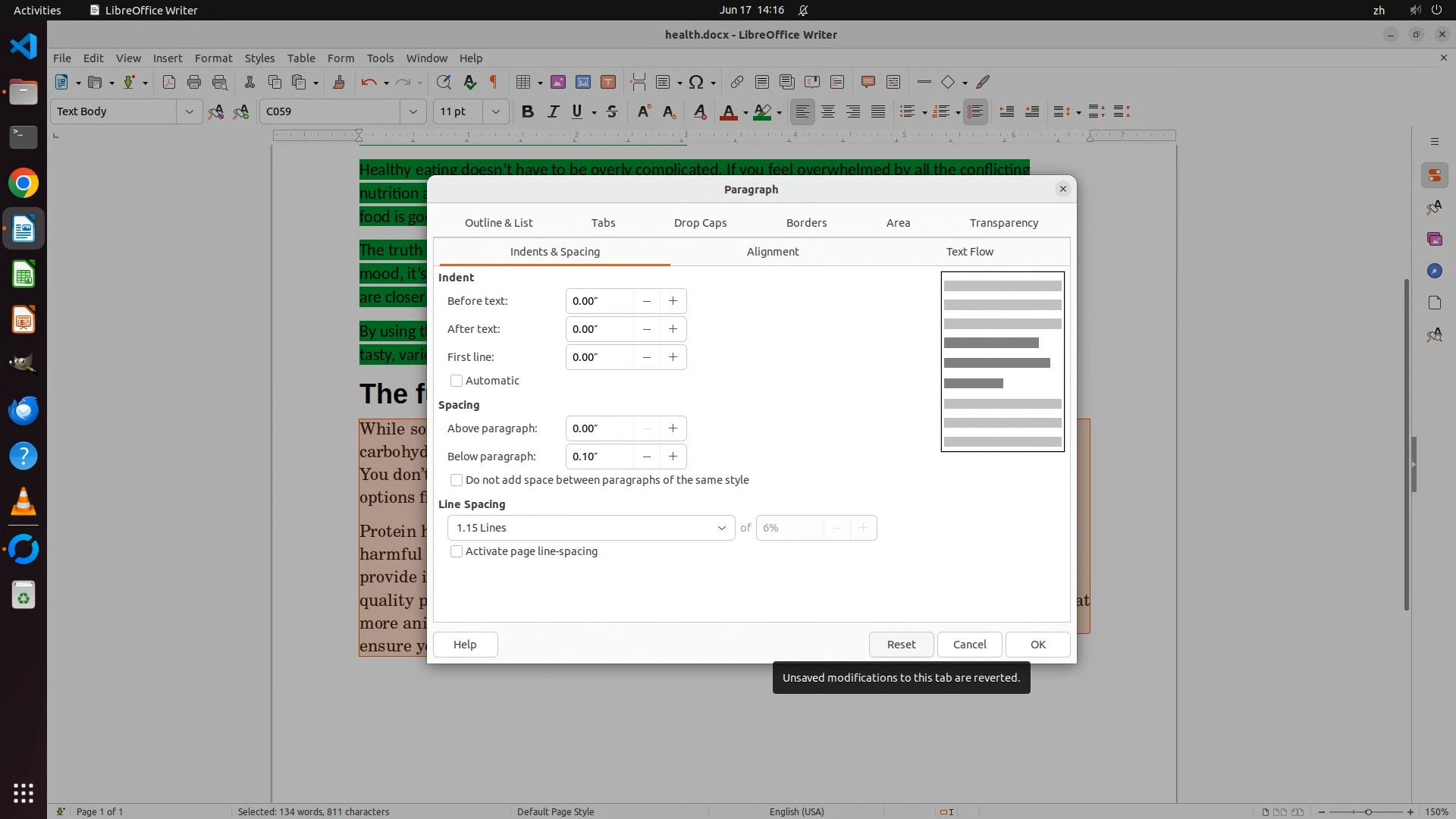The height and width of the screenshot is (819, 1456).
Task: Click the Print toolbar icon
Action: pyautogui.click(x=194, y=82)
